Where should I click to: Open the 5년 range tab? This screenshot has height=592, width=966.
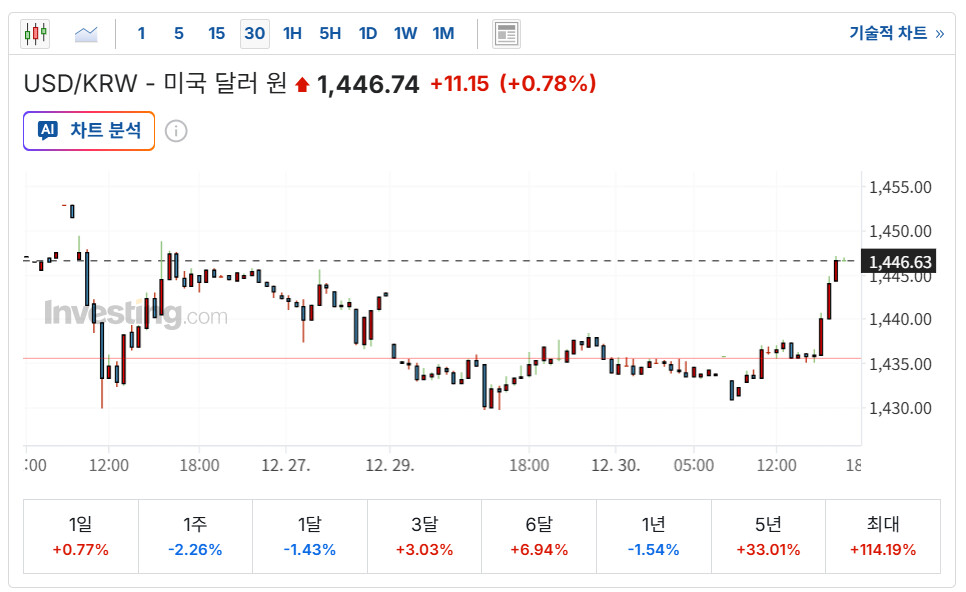768,536
